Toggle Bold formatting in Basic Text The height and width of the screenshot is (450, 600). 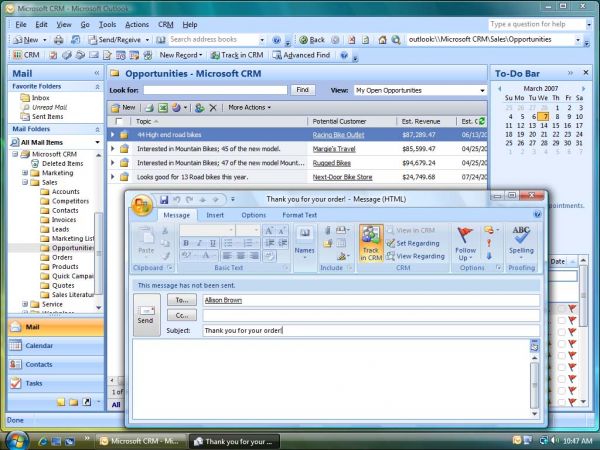(x=185, y=243)
